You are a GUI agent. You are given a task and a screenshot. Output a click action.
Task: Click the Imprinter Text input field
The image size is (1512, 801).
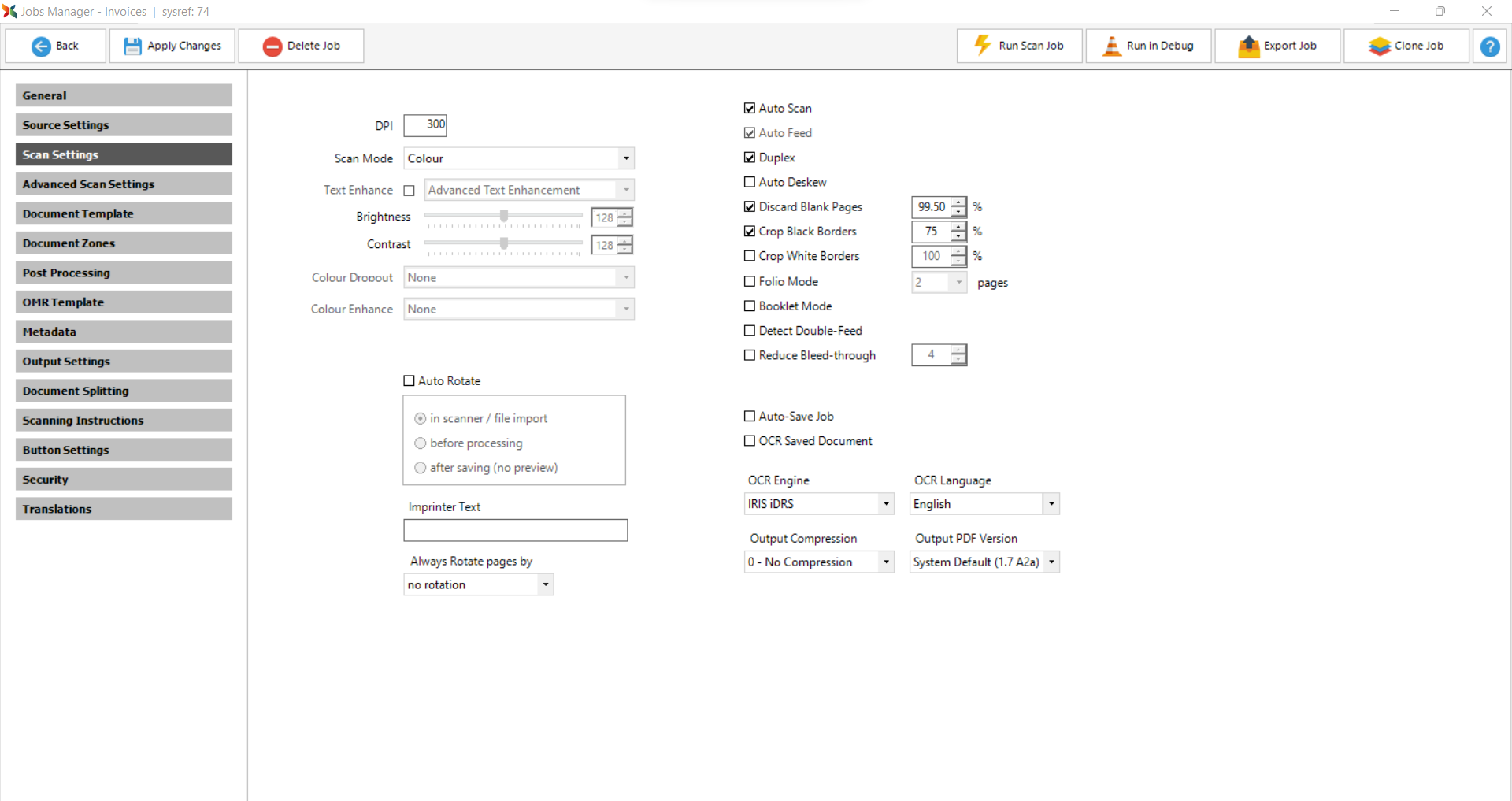tap(515, 530)
